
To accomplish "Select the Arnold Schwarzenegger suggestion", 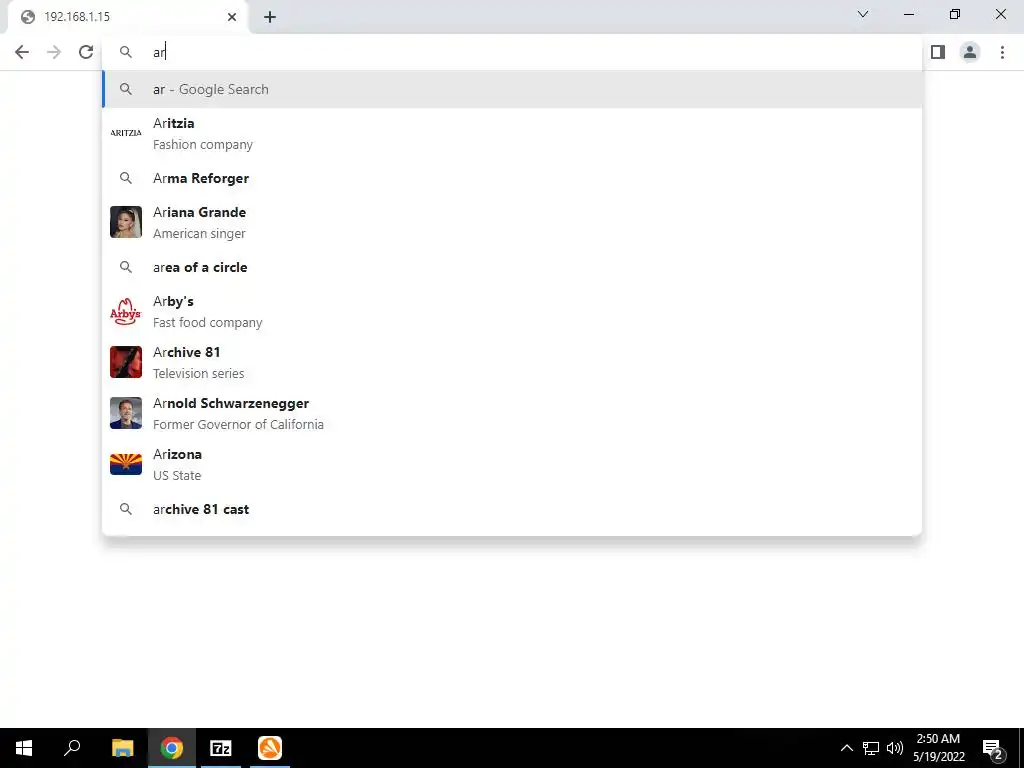I will [512, 413].
